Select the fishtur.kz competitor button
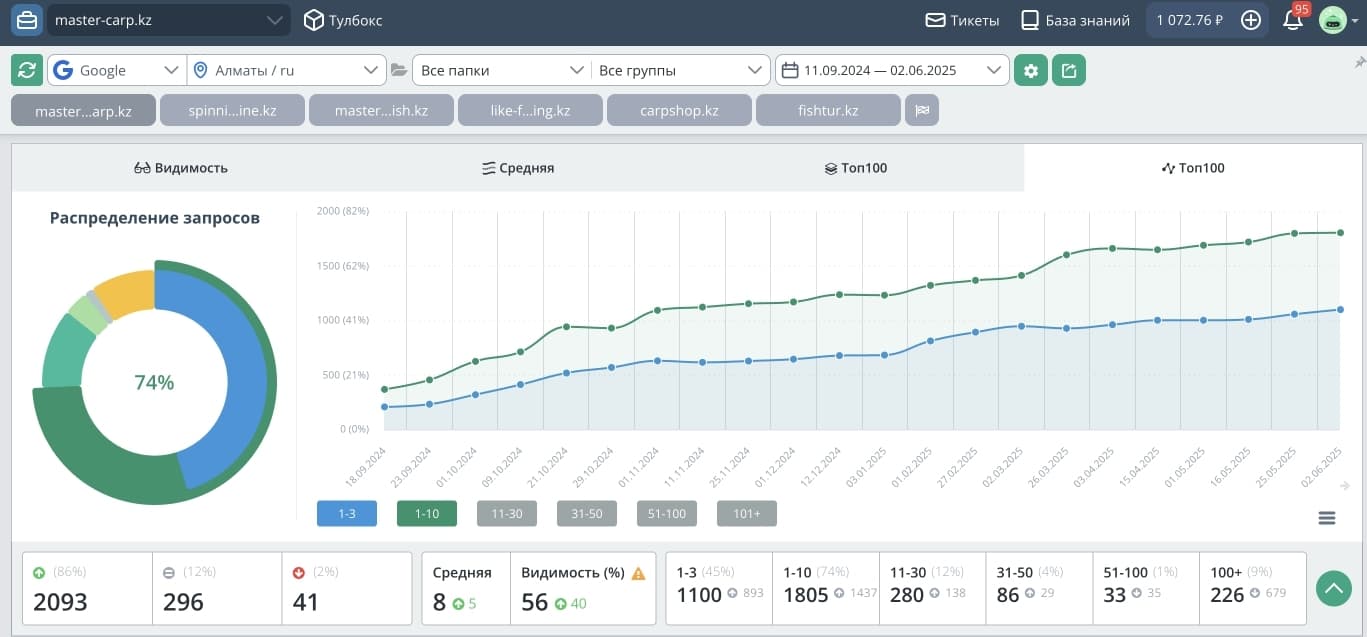The height and width of the screenshot is (637, 1367). click(x=828, y=110)
